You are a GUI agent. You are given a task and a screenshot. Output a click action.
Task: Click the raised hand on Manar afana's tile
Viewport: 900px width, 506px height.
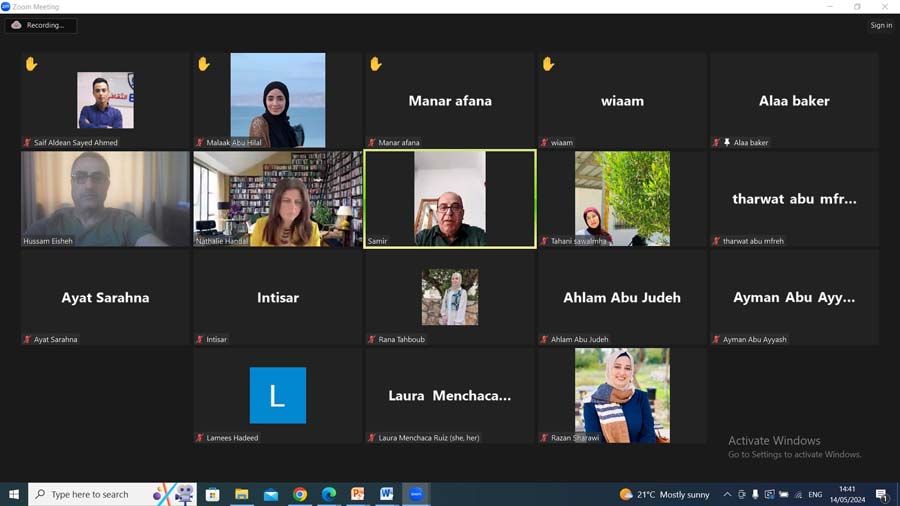(376, 64)
